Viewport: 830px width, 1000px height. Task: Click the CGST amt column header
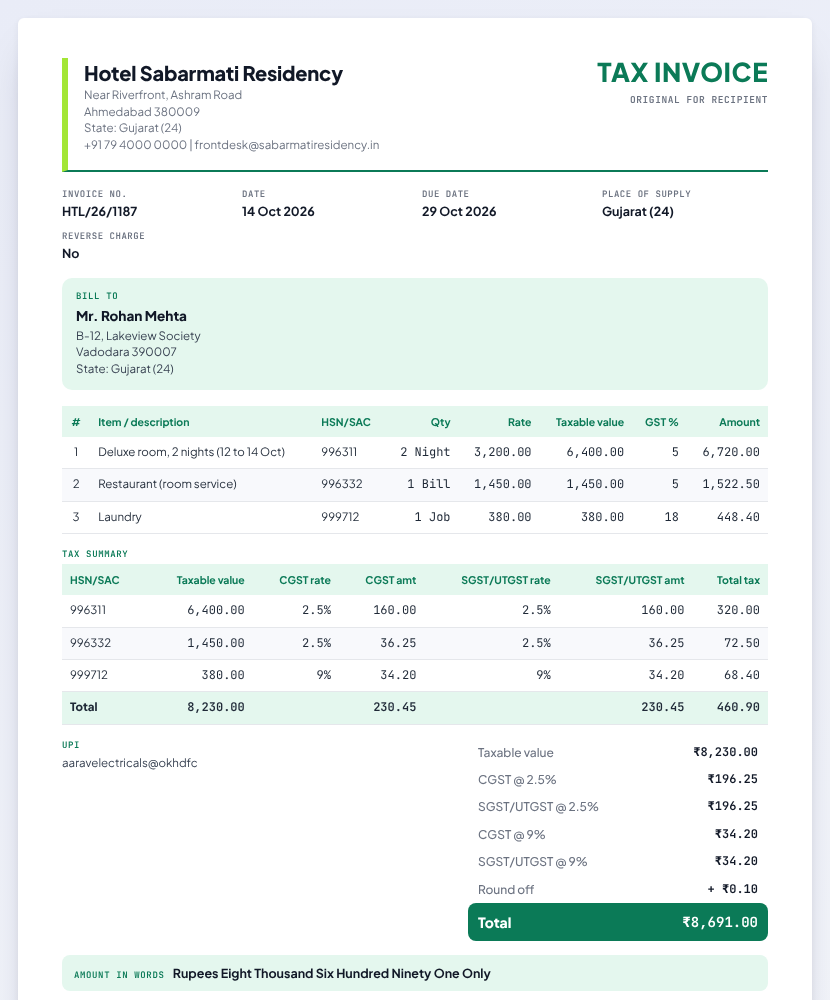[390, 580]
